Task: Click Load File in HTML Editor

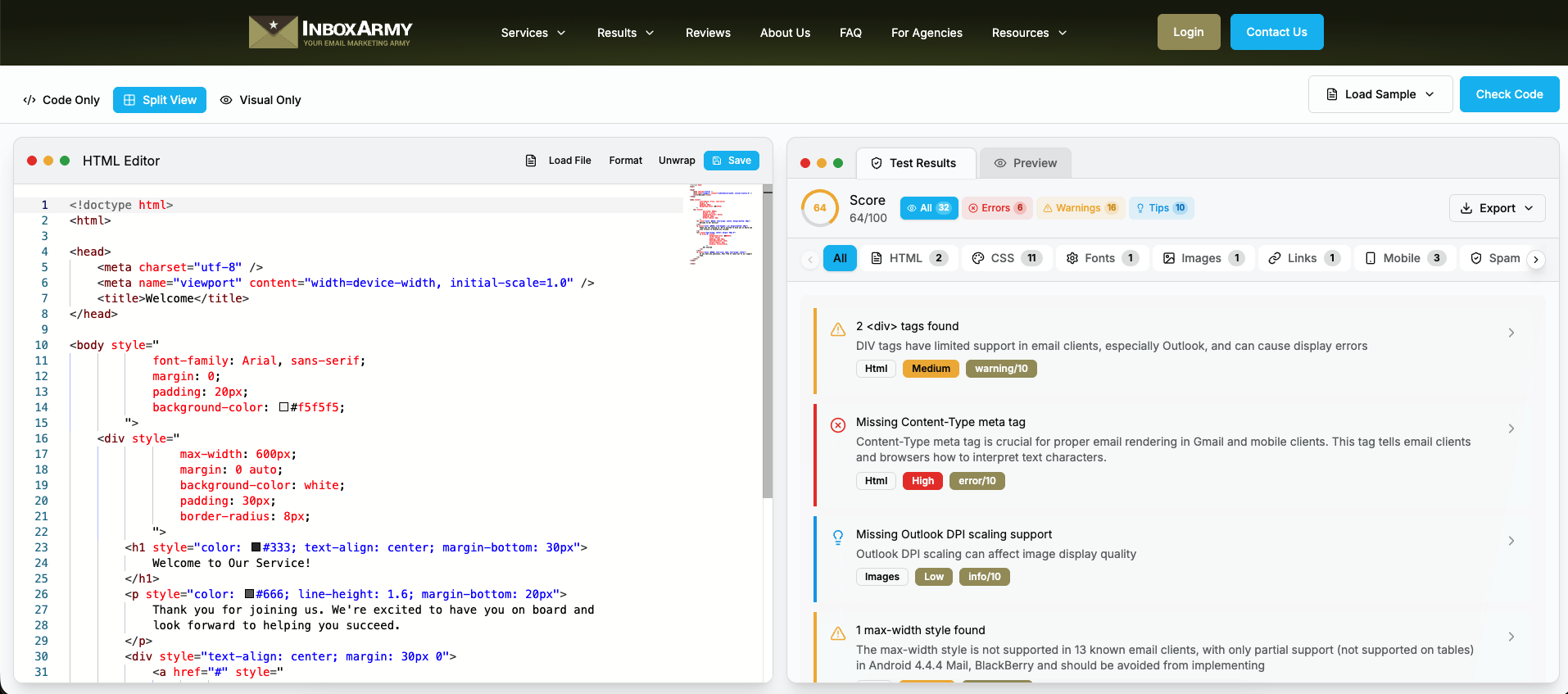Action: [559, 161]
